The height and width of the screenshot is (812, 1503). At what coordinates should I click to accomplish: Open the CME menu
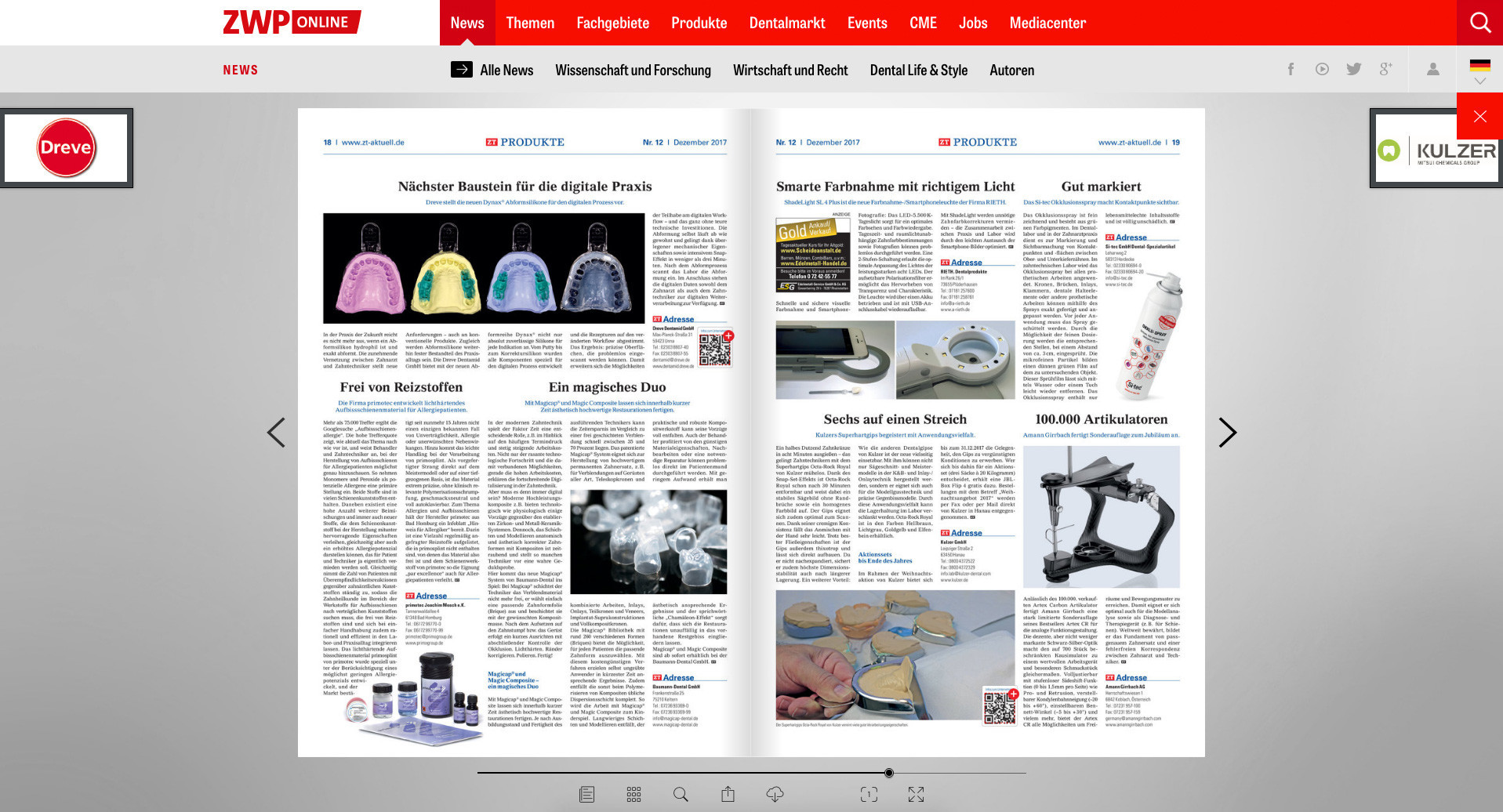pyautogui.click(x=923, y=23)
